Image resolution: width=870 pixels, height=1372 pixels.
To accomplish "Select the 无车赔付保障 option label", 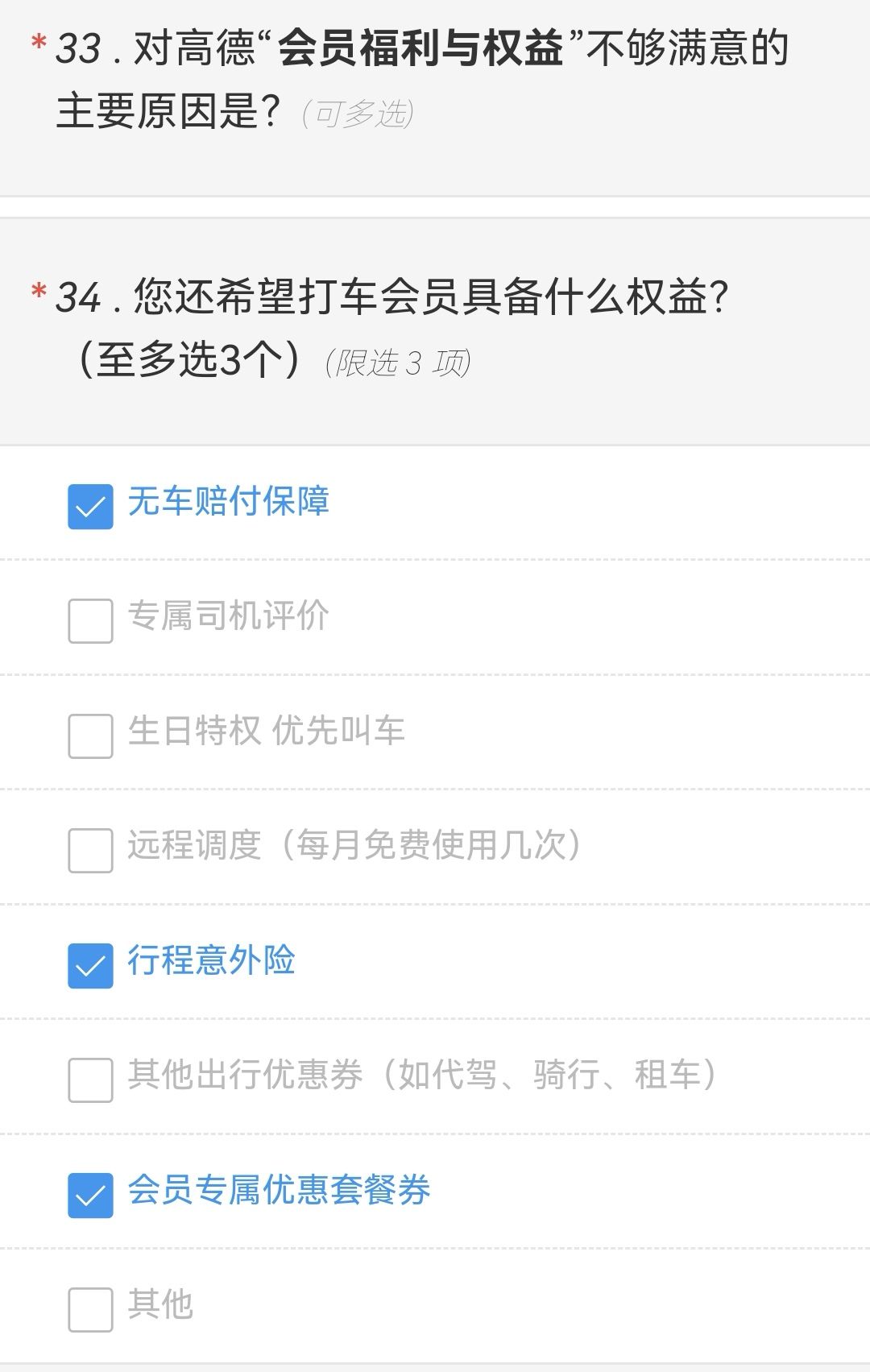I will (x=229, y=501).
